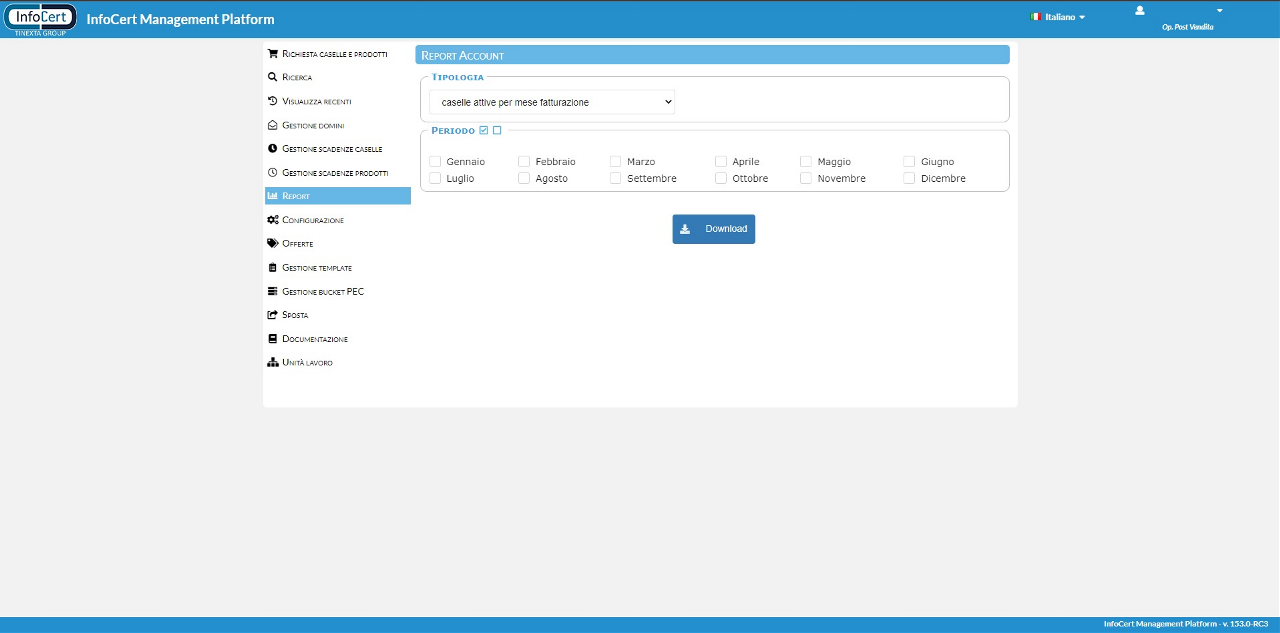Screen dimensions: 1280x633
Task: Open the Report menu item
Action: (337, 196)
